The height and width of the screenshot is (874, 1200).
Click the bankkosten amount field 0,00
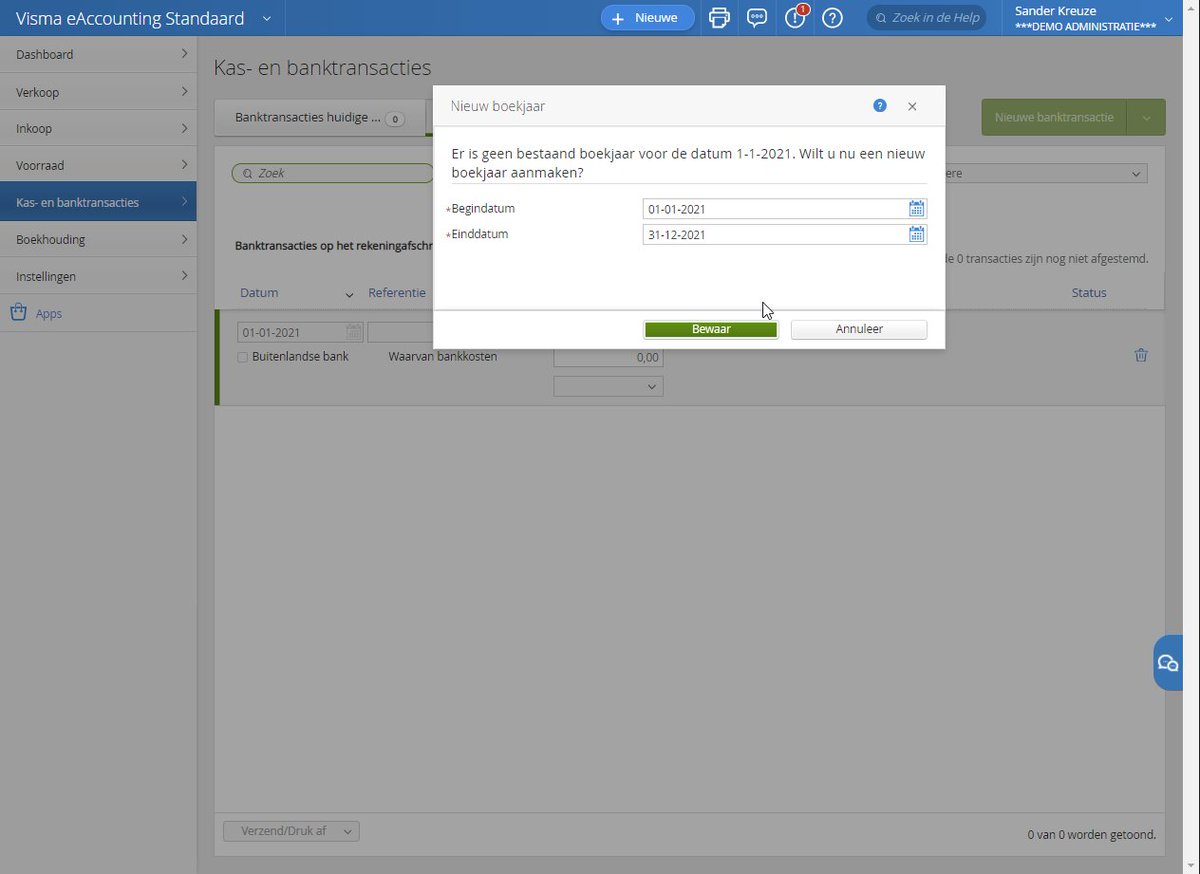coord(608,358)
